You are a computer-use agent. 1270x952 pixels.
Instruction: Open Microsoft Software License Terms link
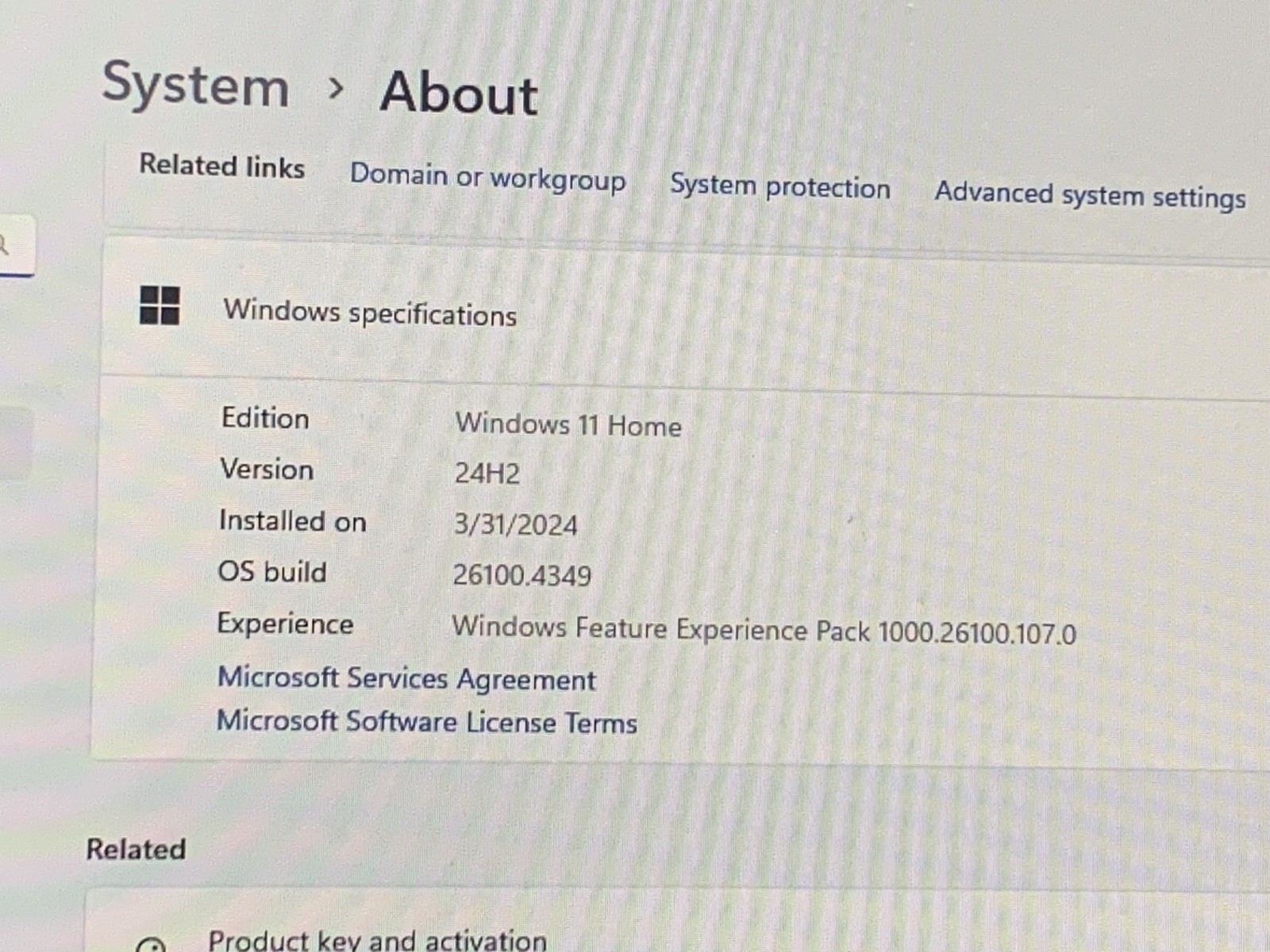427,721
